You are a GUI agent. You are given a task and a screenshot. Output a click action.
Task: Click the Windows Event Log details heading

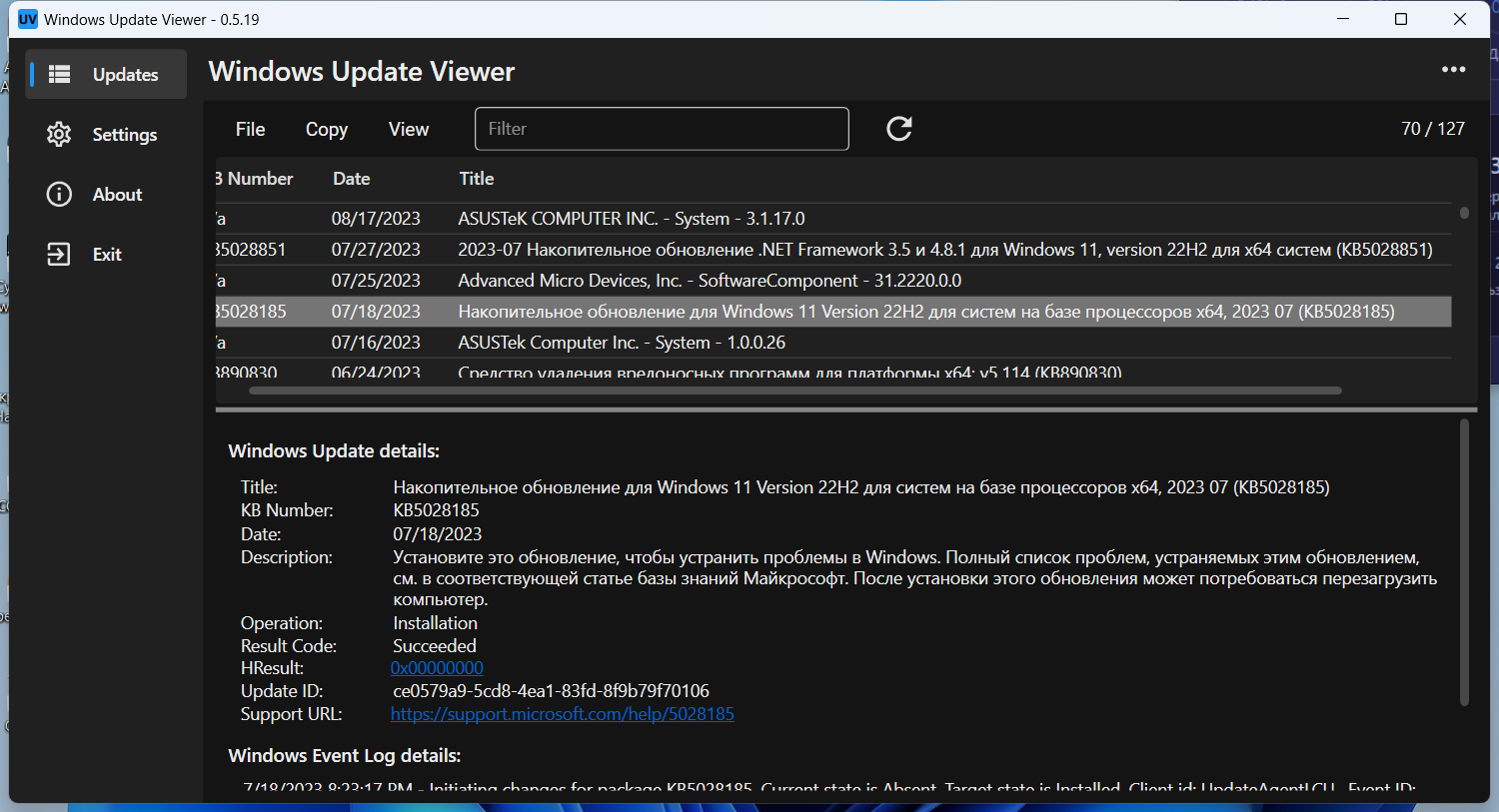[345, 756]
